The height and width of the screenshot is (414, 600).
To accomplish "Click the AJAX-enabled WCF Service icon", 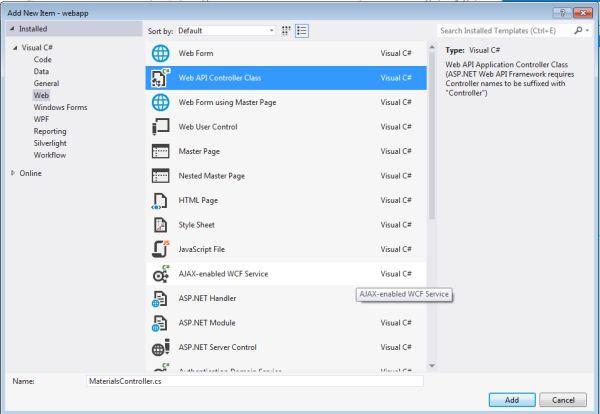I will click(x=160, y=274).
